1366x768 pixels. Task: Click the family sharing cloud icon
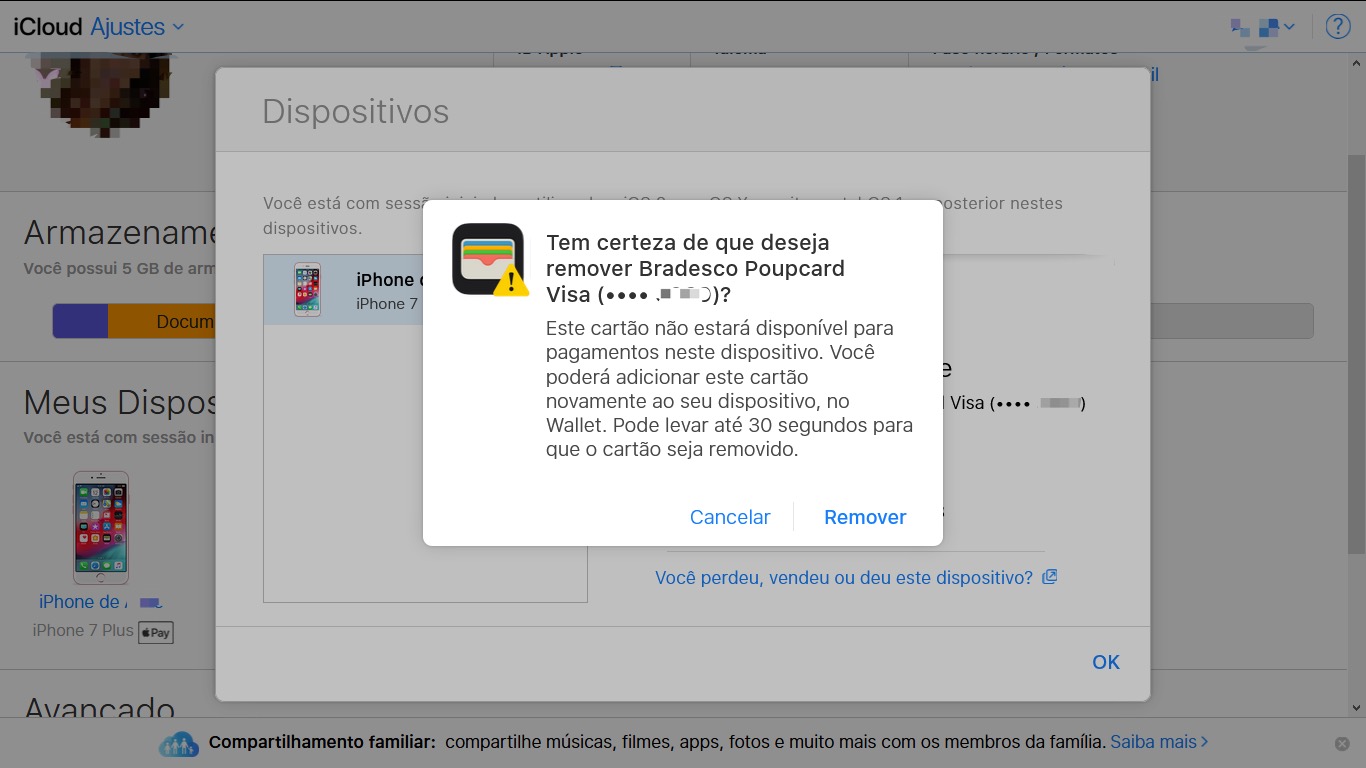coord(179,744)
